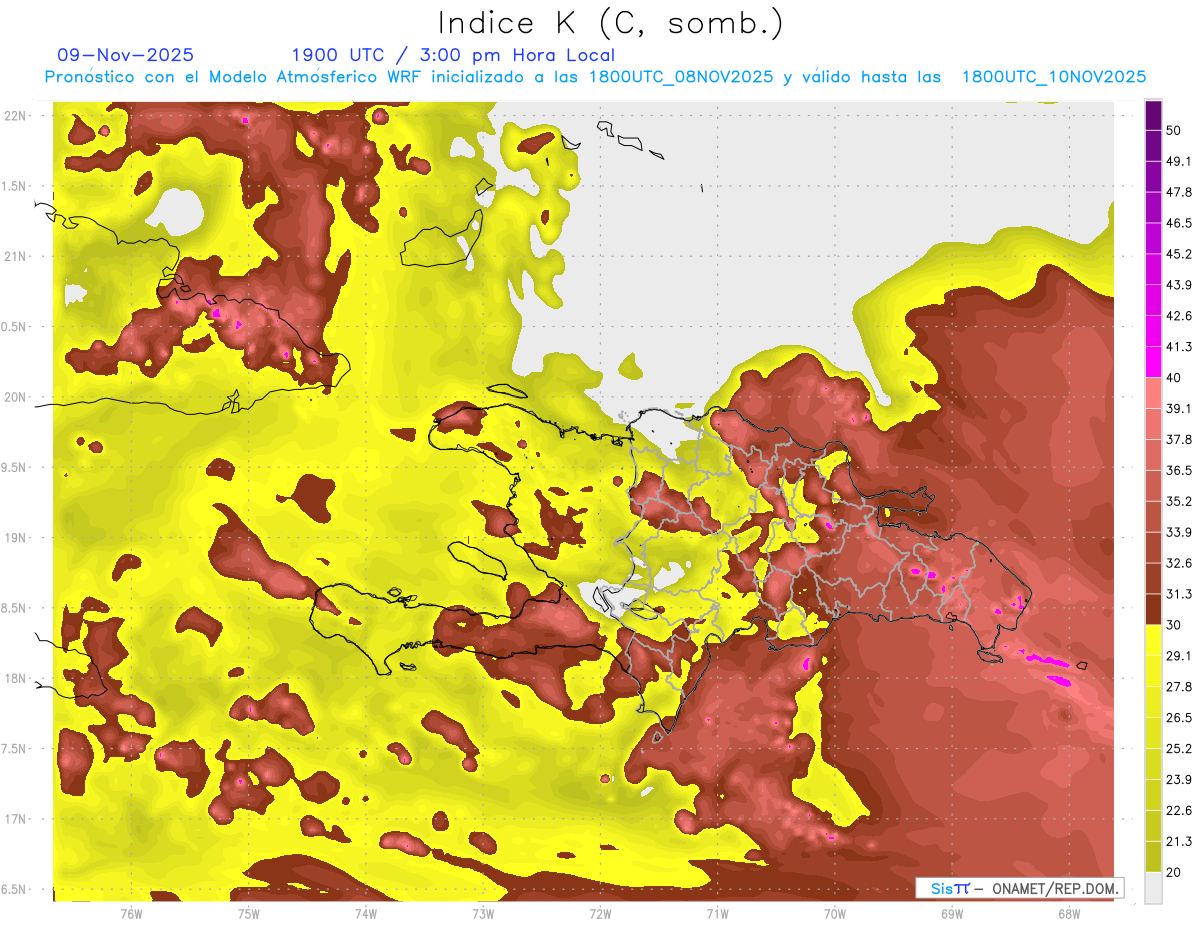Click the colorbar value "49.1"
The height and width of the screenshot is (927, 1200).
tap(1179, 161)
